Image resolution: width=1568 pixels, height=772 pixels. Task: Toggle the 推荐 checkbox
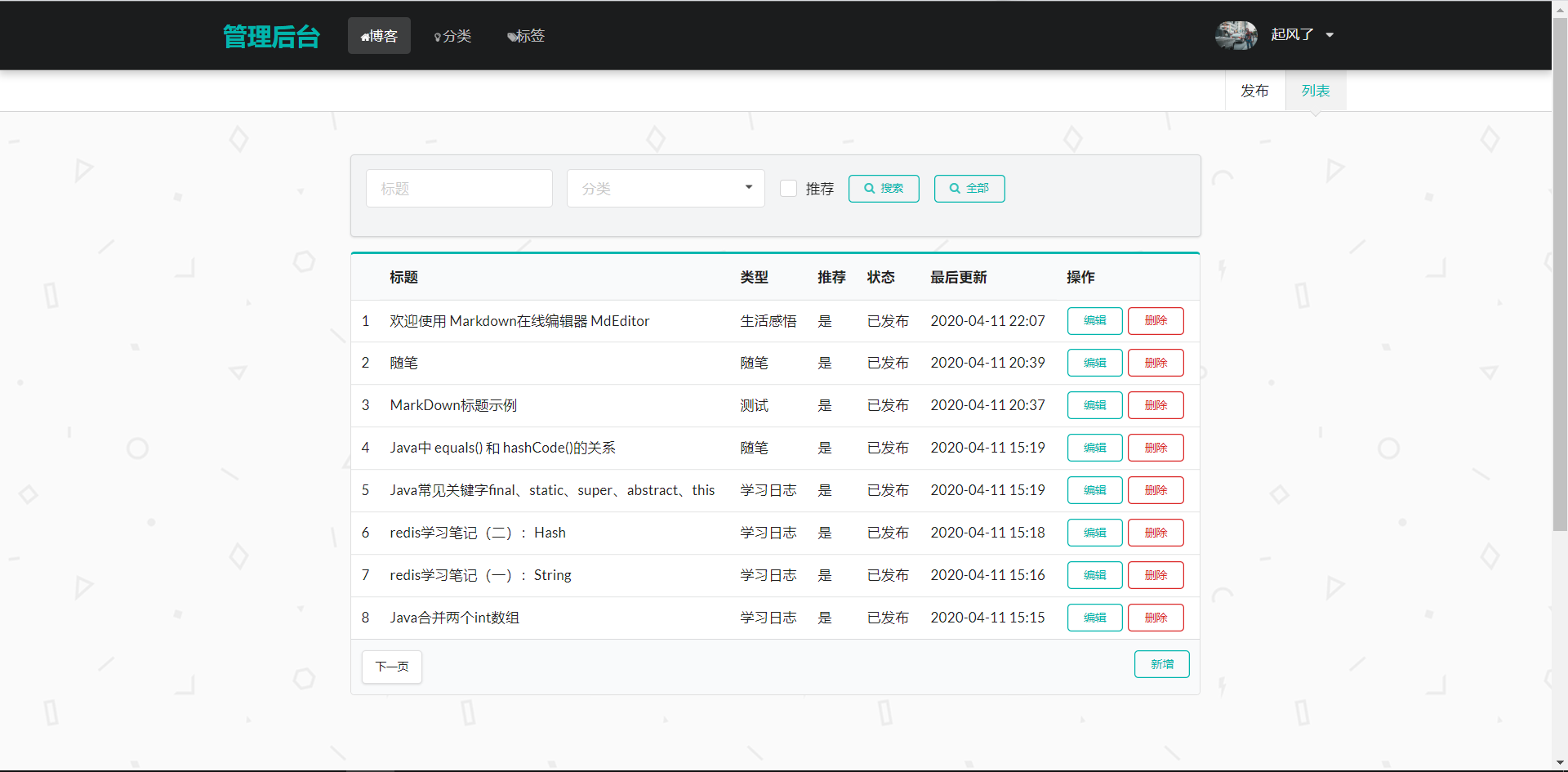(788, 189)
